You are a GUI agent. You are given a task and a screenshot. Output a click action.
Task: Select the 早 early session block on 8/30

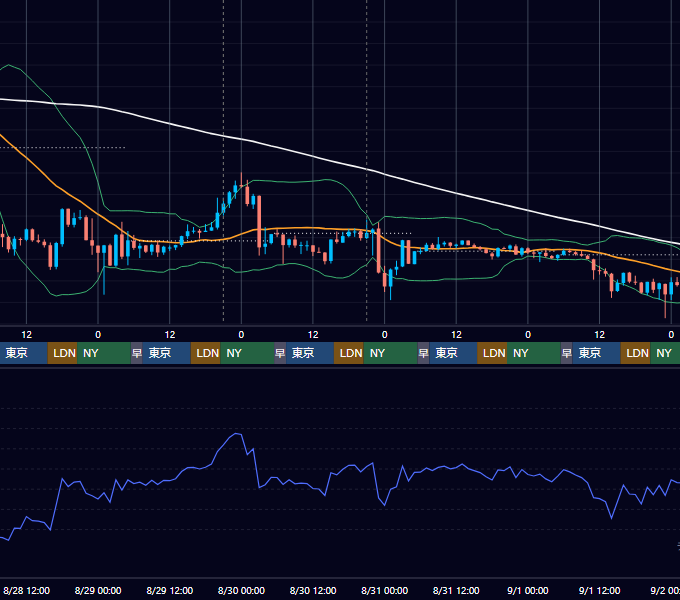[x=280, y=353]
